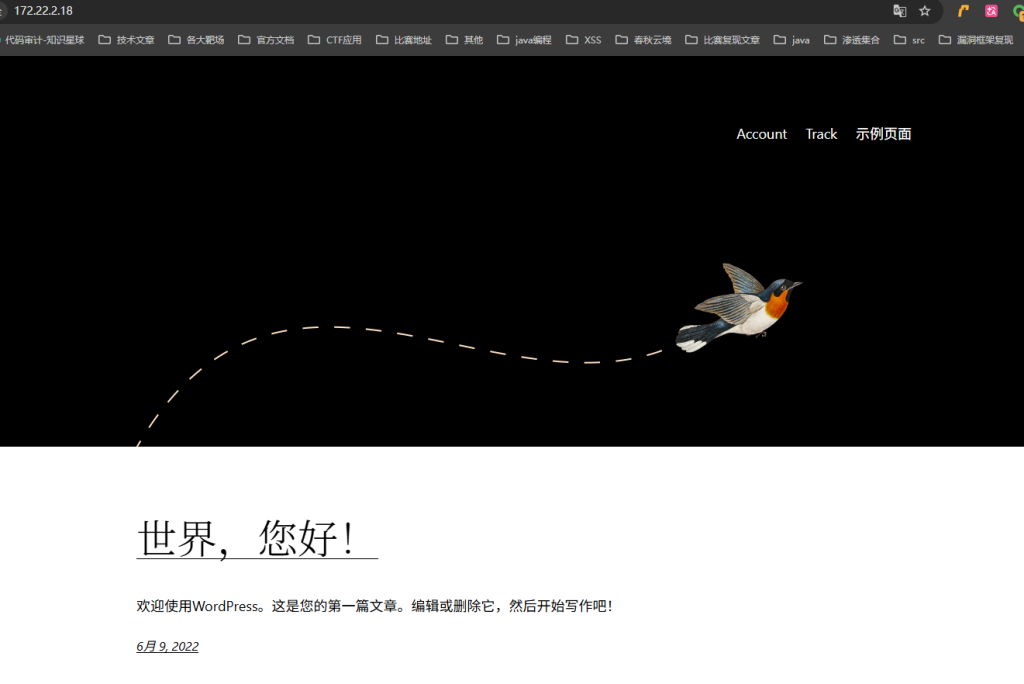Click the orange hook-shaped extension icon
1024x684 pixels.
click(964, 11)
